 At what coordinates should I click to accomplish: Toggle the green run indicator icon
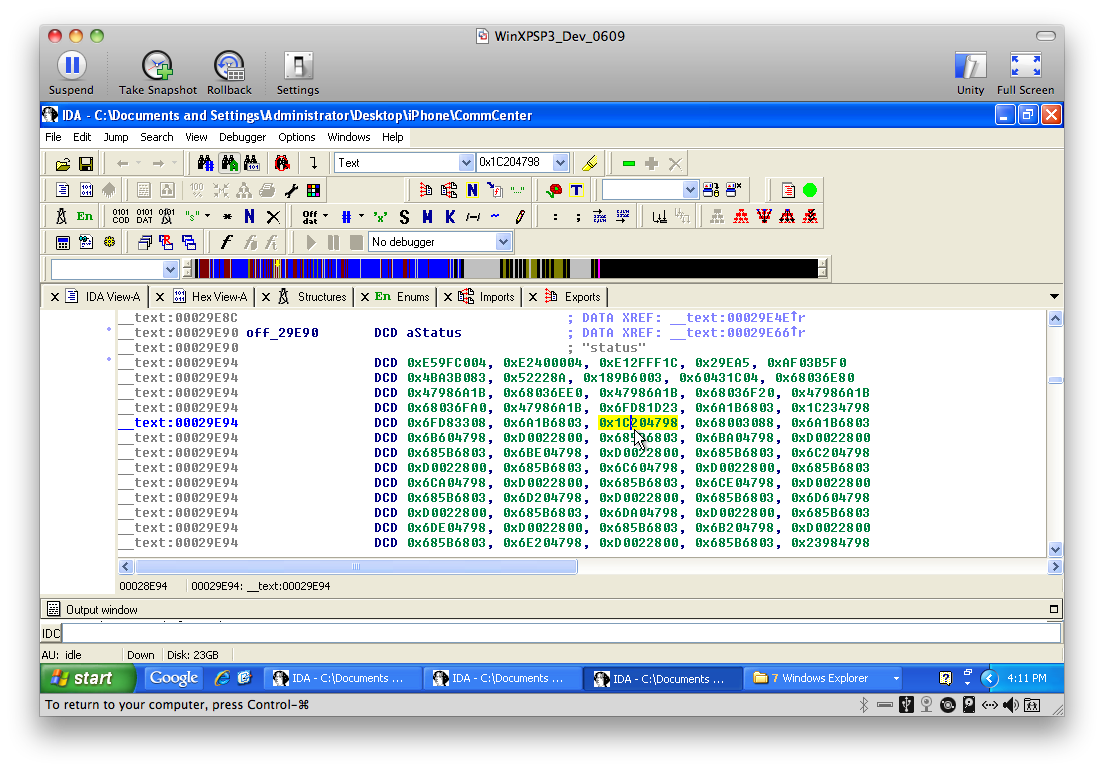point(808,189)
